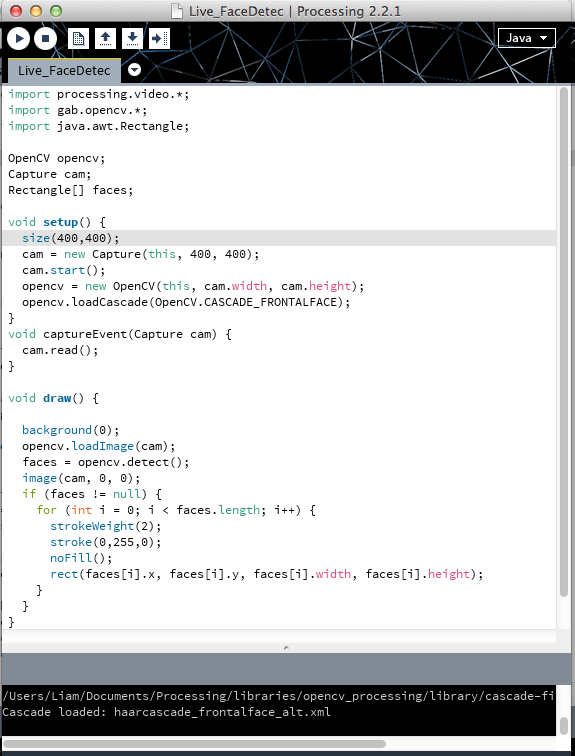Click the "stroke(0,255,0);" line
The height and width of the screenshot is (756, 575).
[106, 542]
